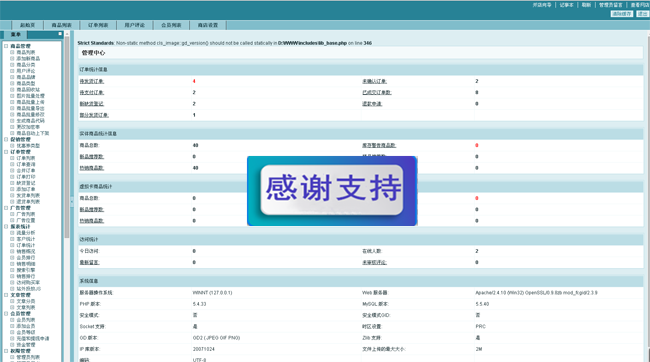This screenshot has height=362, width=650.
Task: Open 管理员留言 in the header
Action: 611,5
